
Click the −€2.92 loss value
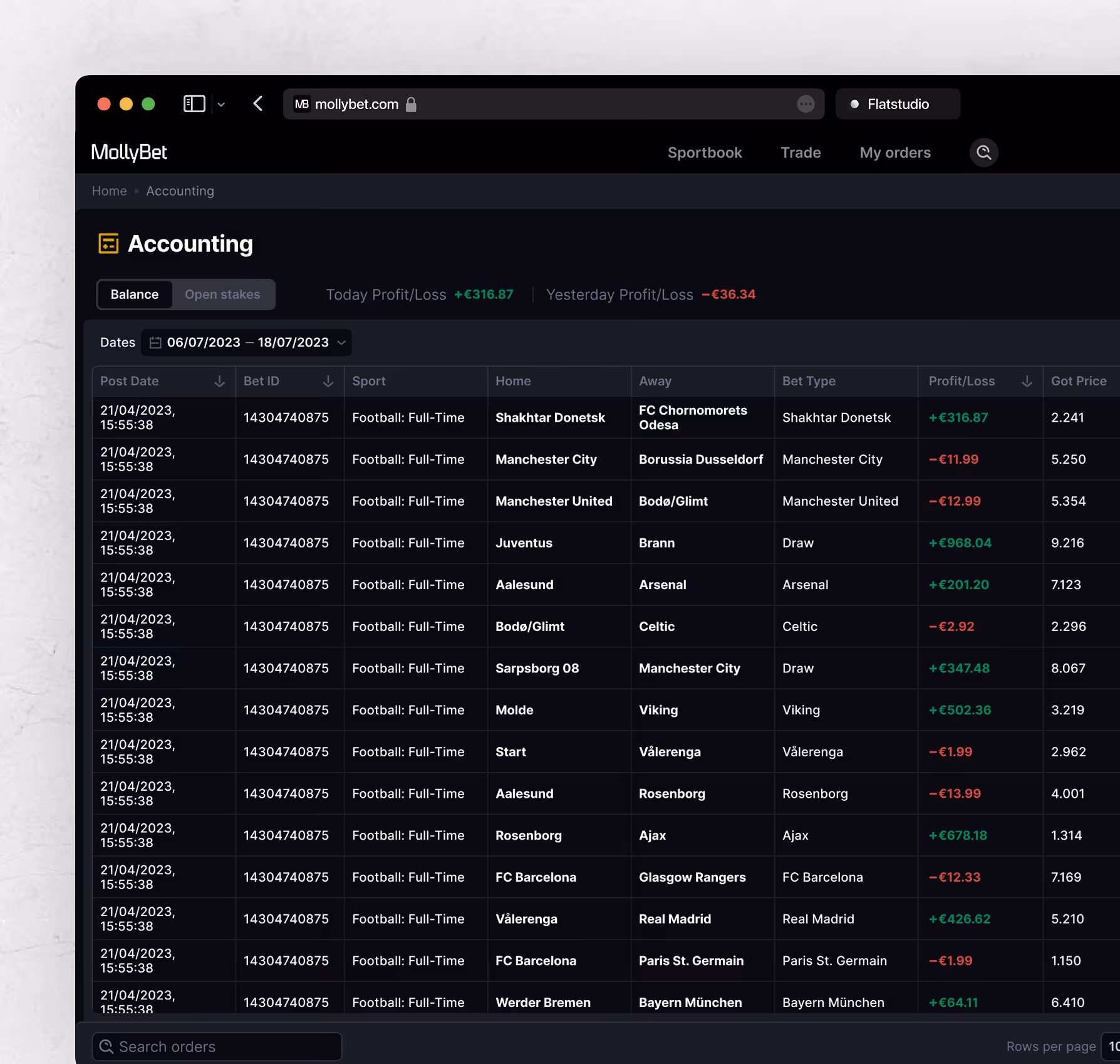pyautogui.click(x=951, y=627)
